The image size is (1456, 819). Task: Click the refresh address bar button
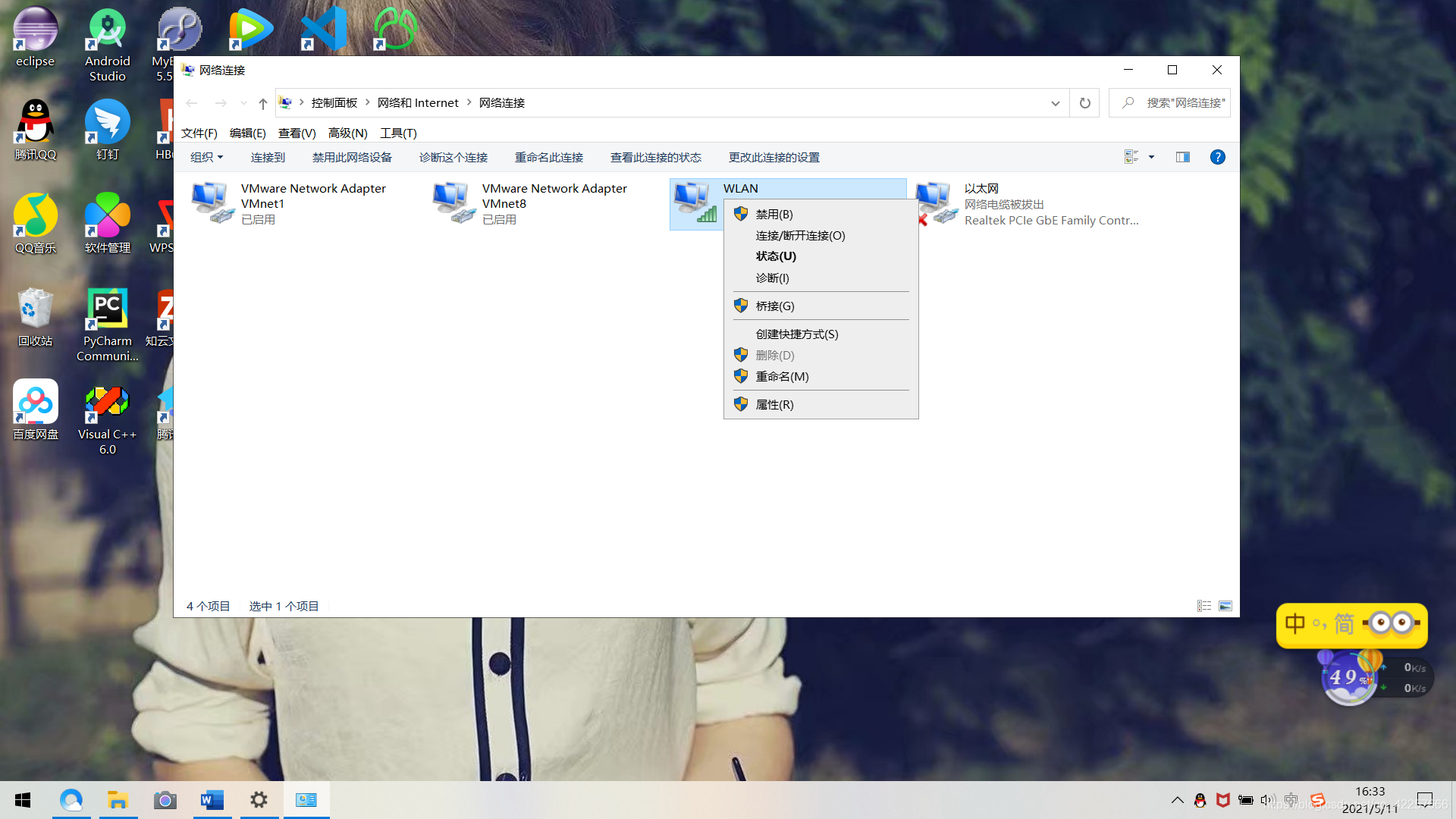click(1084, 103)
